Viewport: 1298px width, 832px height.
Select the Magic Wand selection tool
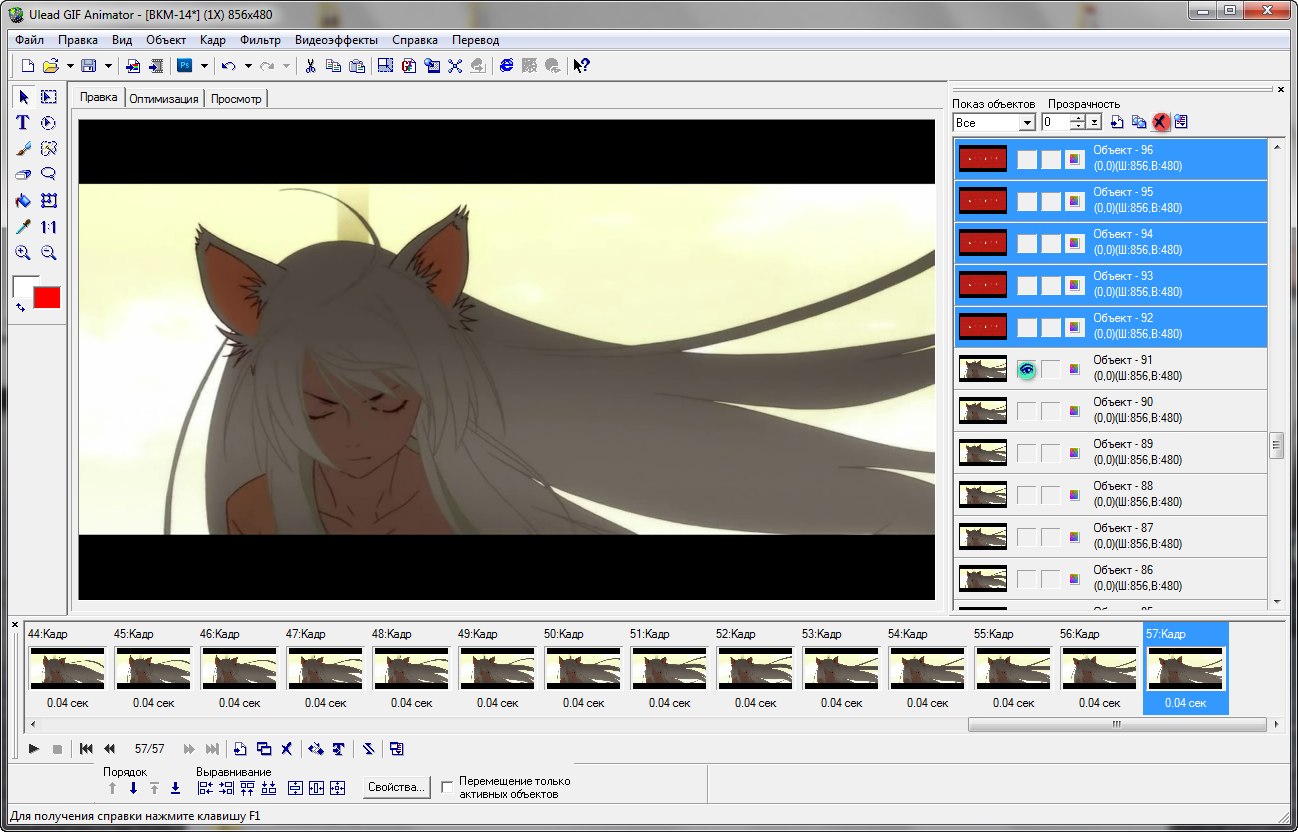click(48, 149)
